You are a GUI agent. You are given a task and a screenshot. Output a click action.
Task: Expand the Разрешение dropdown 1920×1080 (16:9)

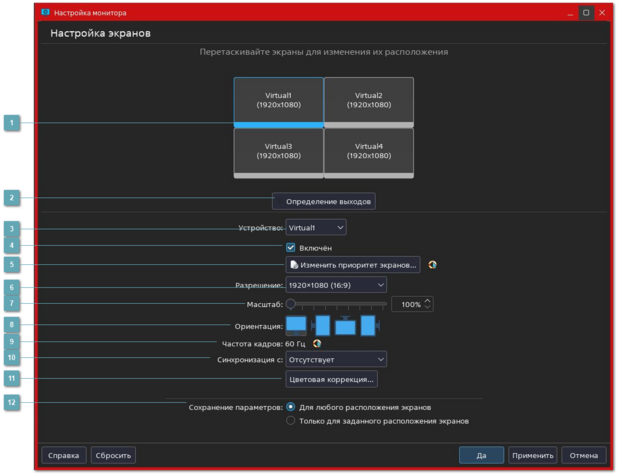point(336,285)
